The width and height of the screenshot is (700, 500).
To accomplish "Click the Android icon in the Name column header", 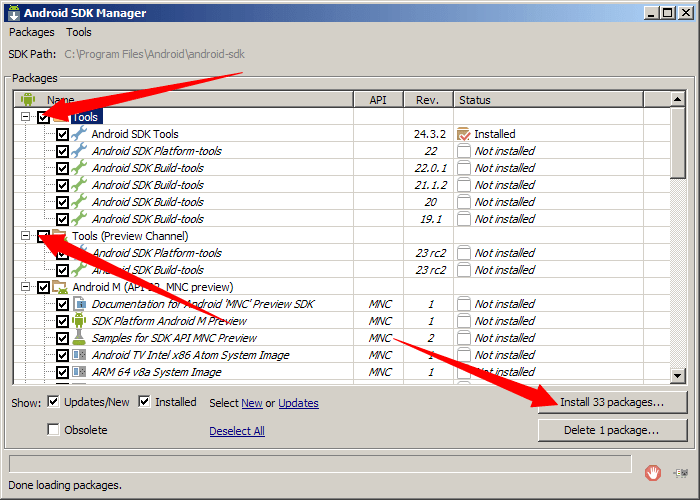I will click(x=28, y=100).
